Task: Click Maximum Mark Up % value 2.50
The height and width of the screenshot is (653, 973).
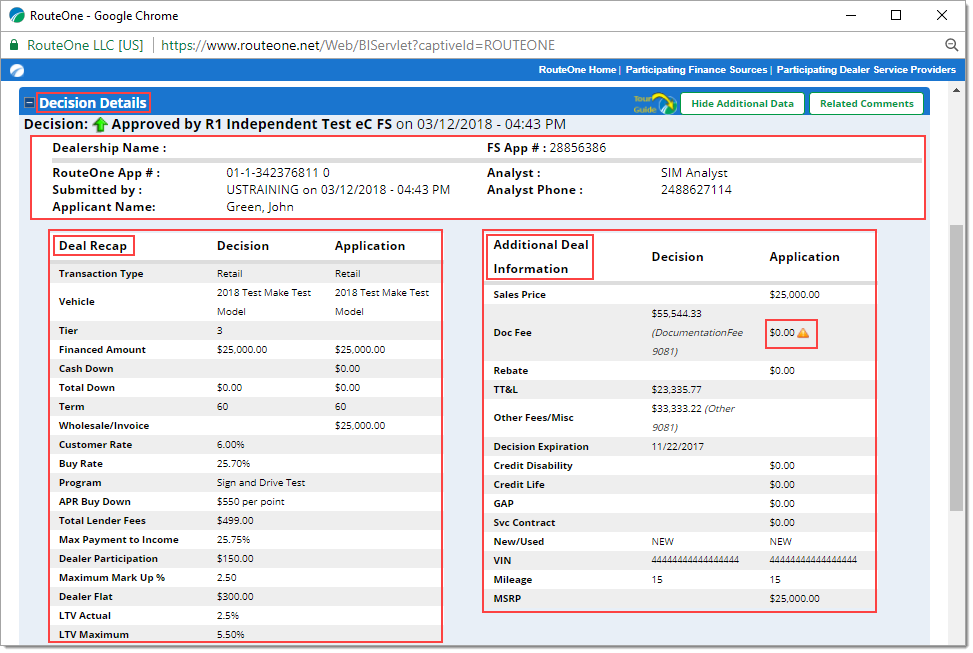Action: pos(226,578)
